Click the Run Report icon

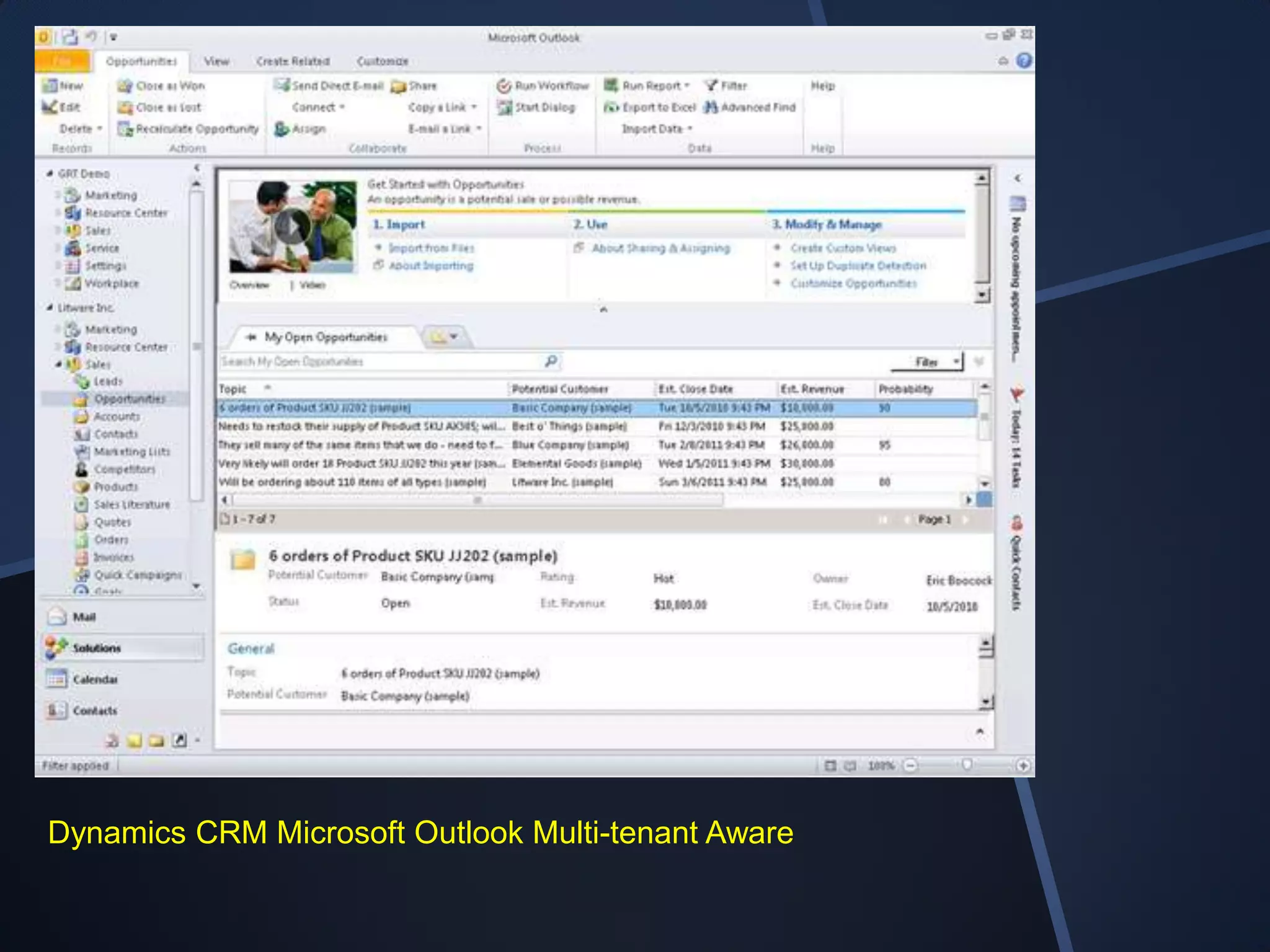[611, 86]
